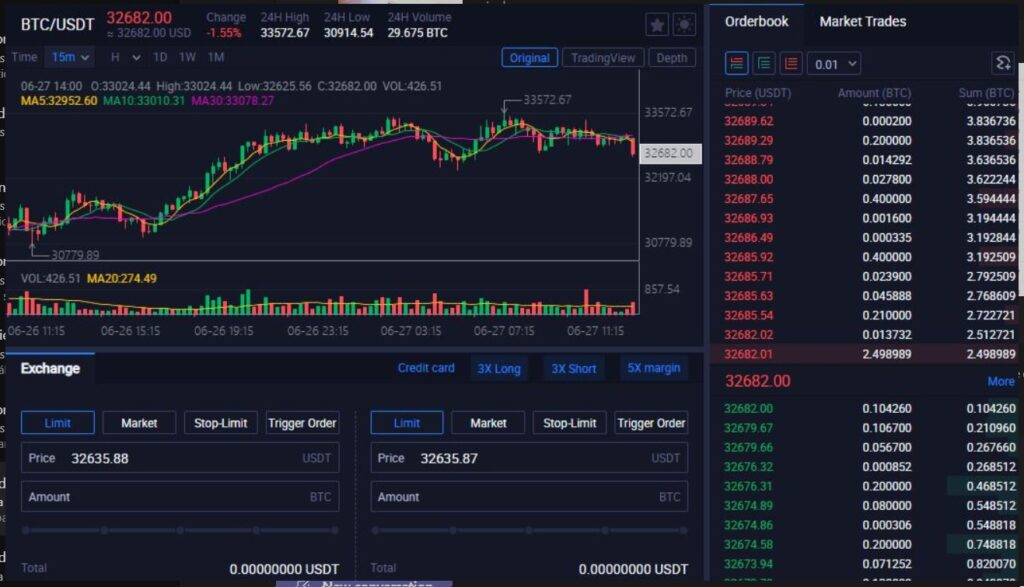Click ask price 32685.92 in orderbook
The height and width of the screenshot is (587, 1024).
click(748, 257)
